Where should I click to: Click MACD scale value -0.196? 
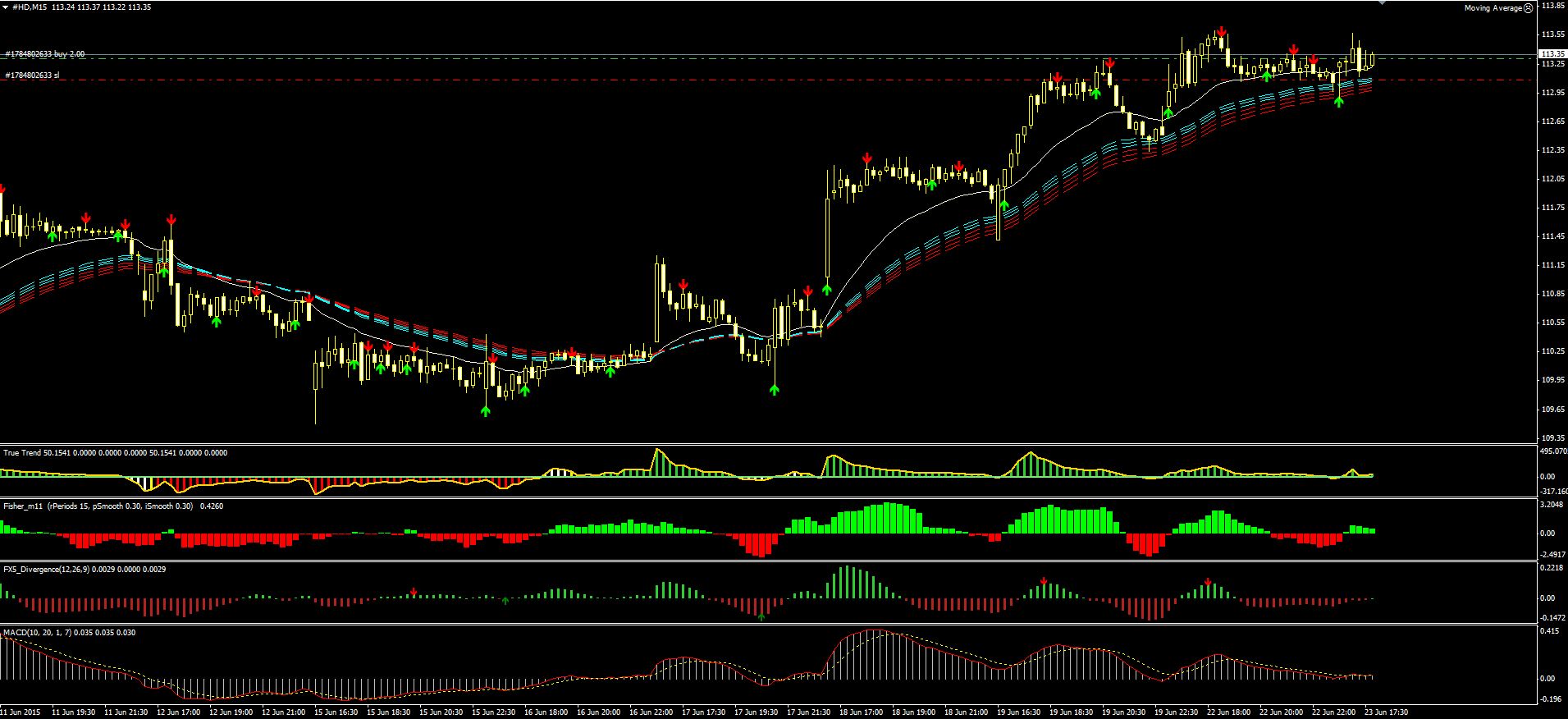pyautogui.click(x=1551, y=700)
